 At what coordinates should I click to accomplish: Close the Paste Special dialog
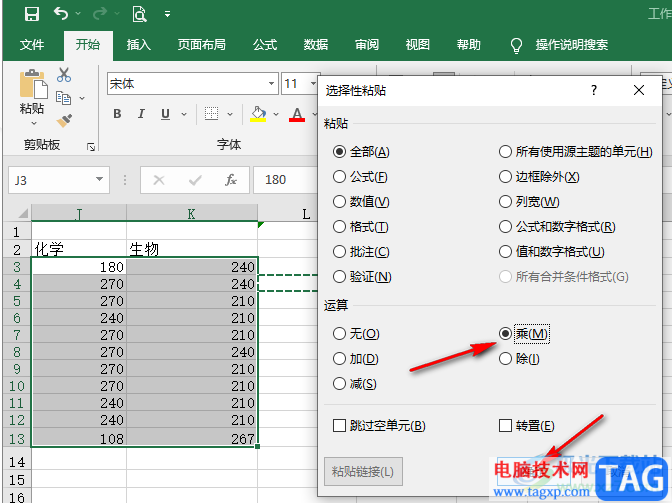click(639, 90)
